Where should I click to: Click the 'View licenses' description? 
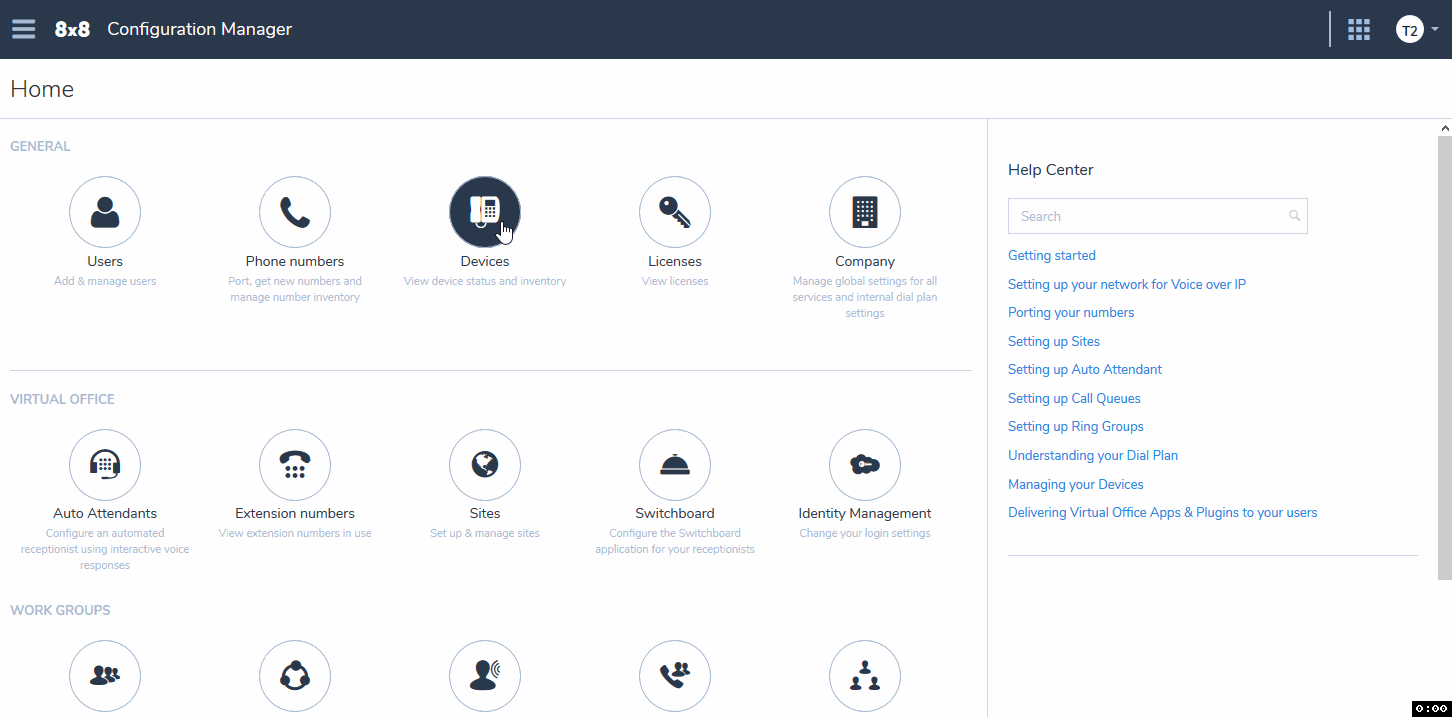pos(675,281)
